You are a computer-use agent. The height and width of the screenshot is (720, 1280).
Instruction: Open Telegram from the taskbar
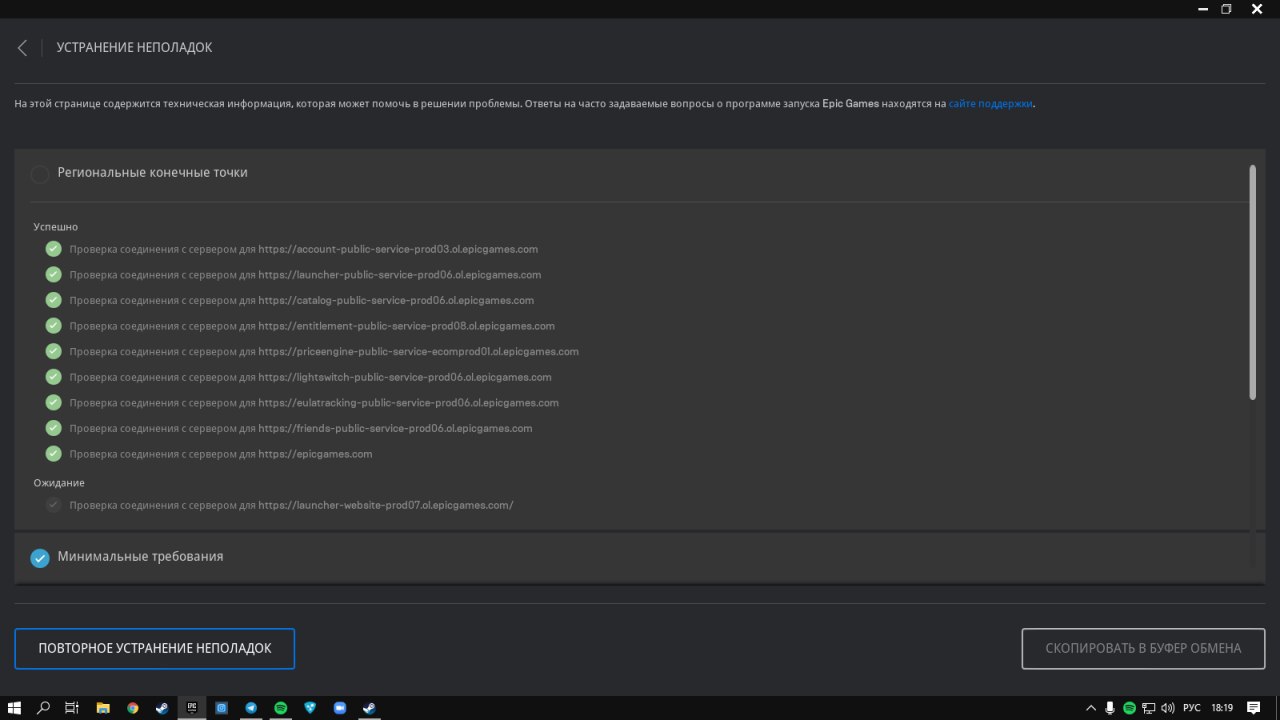(251, 707)
